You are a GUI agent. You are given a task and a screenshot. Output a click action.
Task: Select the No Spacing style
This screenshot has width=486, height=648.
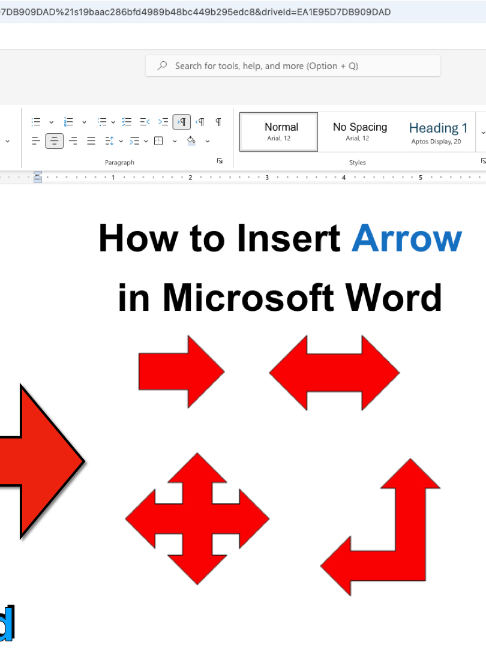pos(360,132)
